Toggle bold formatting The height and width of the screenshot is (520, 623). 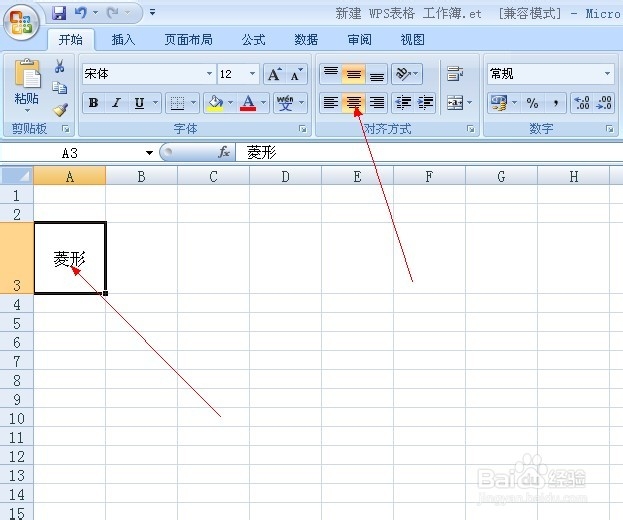[x=94, y=103]
